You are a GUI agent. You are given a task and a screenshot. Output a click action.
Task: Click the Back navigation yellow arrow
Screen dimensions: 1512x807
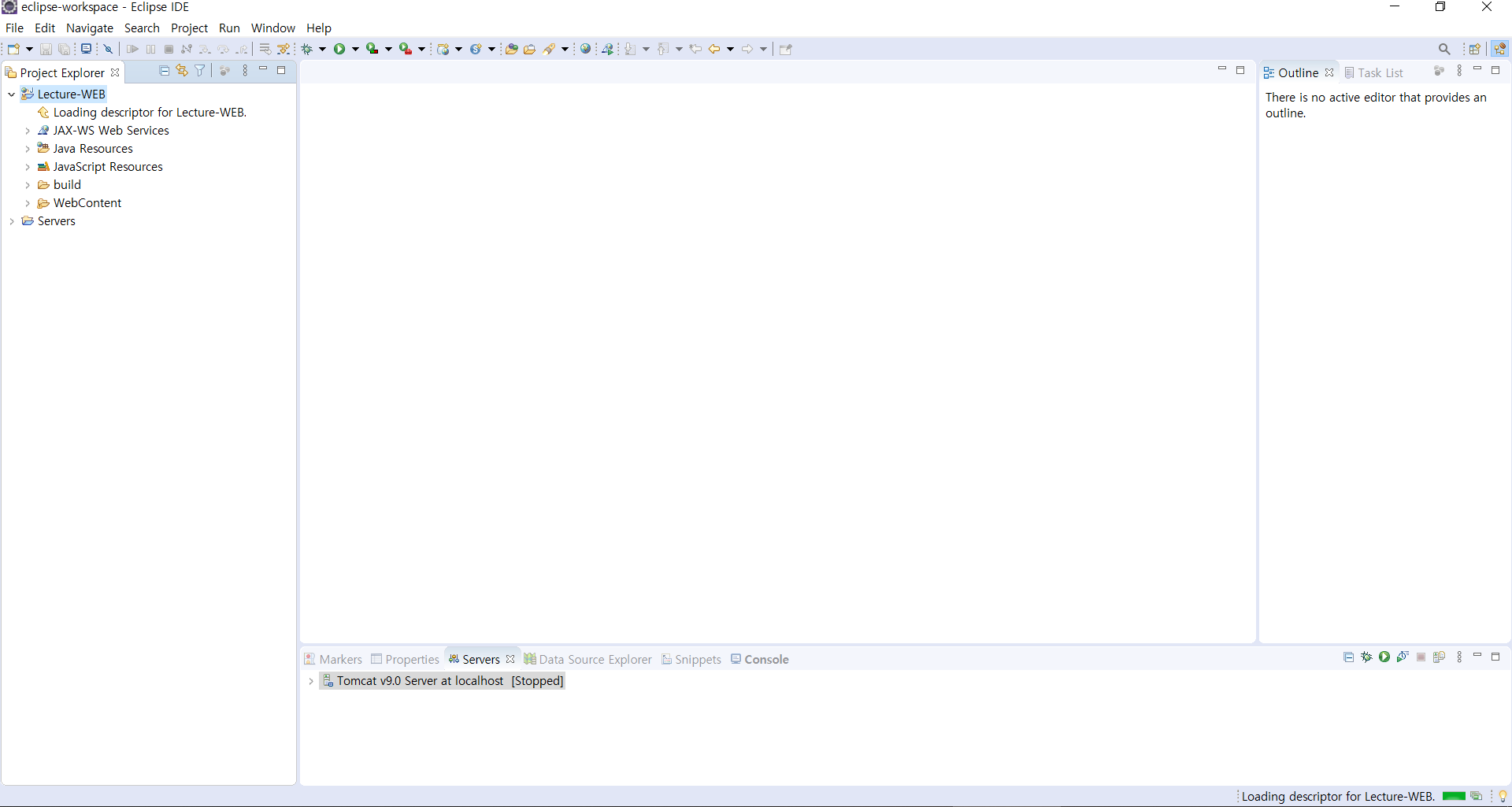(714, 49)
